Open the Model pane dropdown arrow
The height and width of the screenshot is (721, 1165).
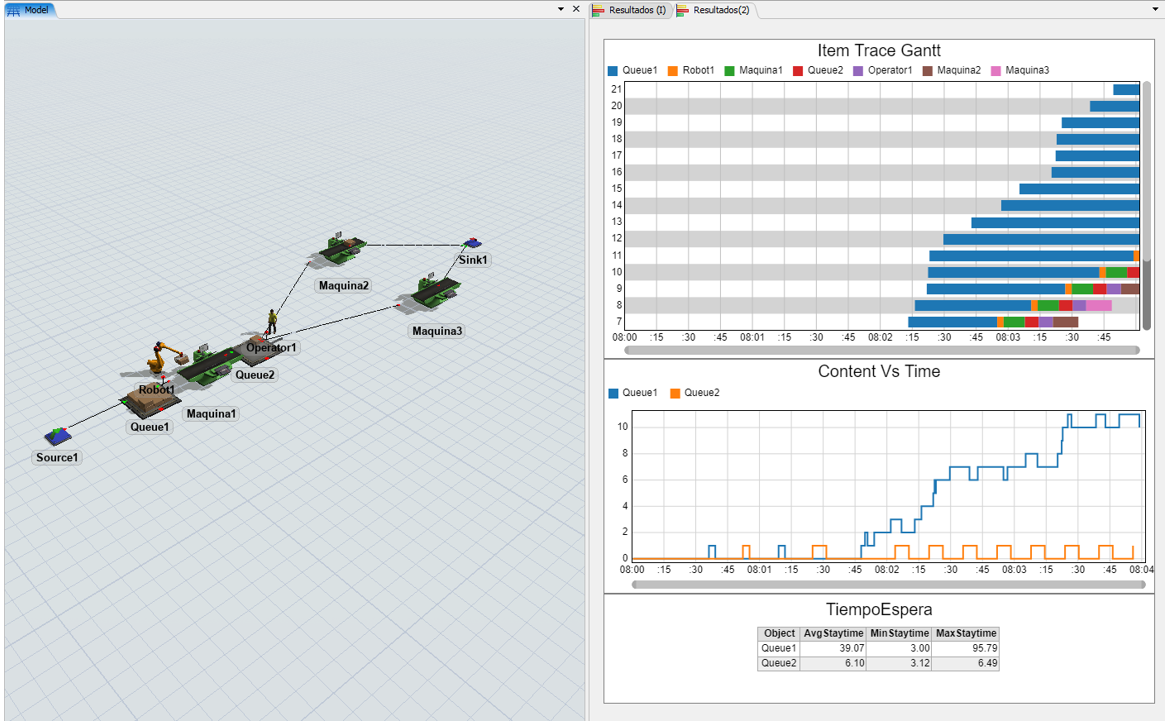tap(561, 9)
